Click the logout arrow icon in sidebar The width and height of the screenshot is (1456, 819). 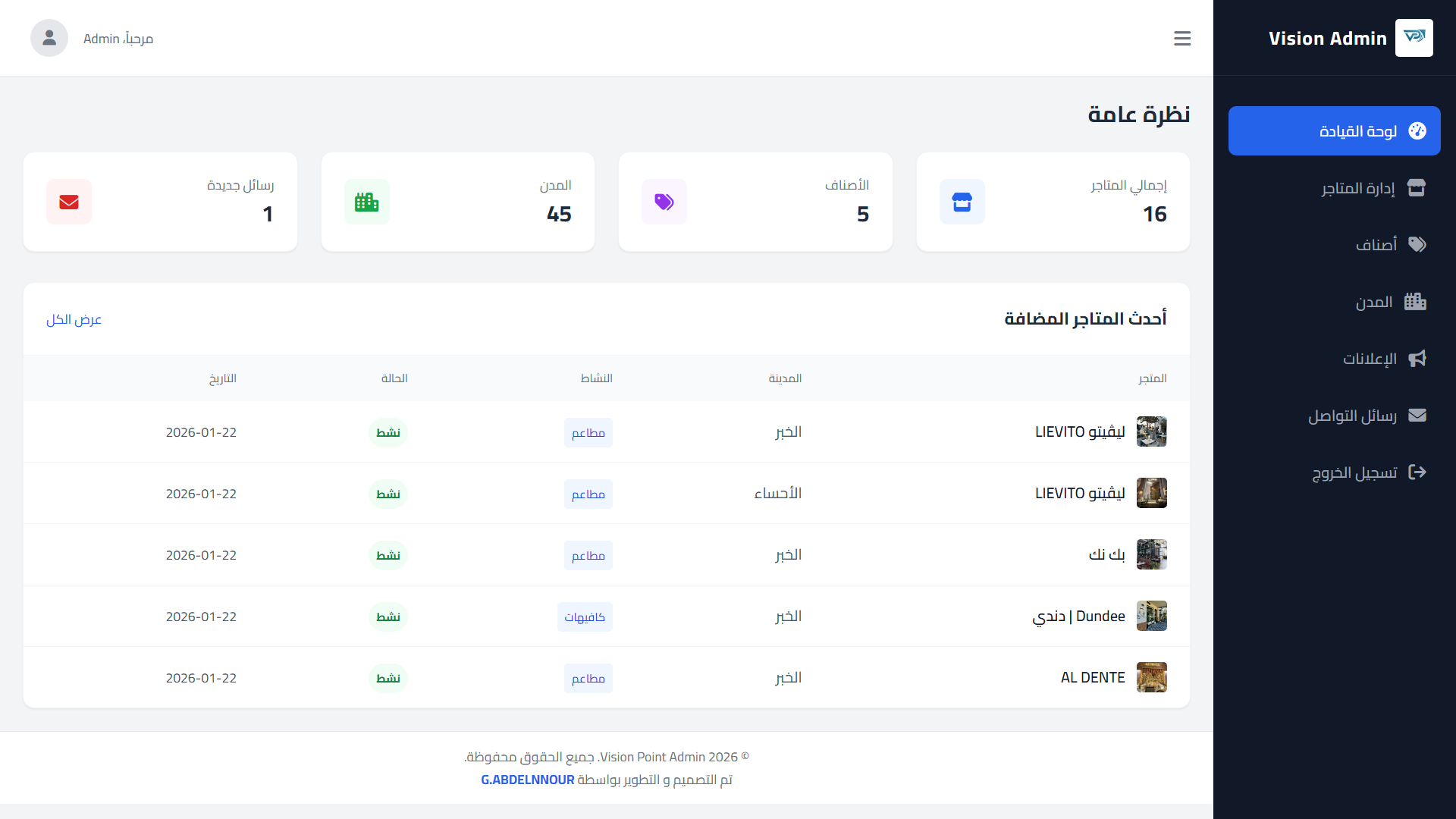pyautogui.click(x=1417, y=472)
